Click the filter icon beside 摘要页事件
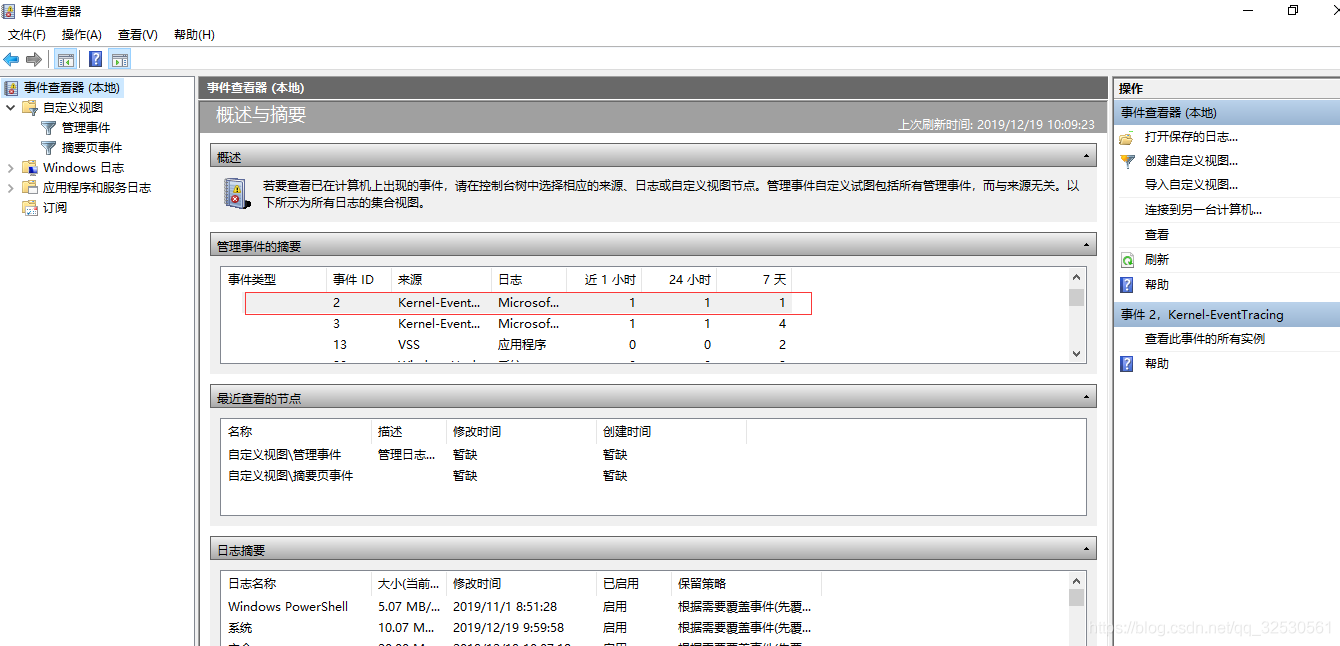The height and width of the screenshot is (646, 1340). (48, 147)
